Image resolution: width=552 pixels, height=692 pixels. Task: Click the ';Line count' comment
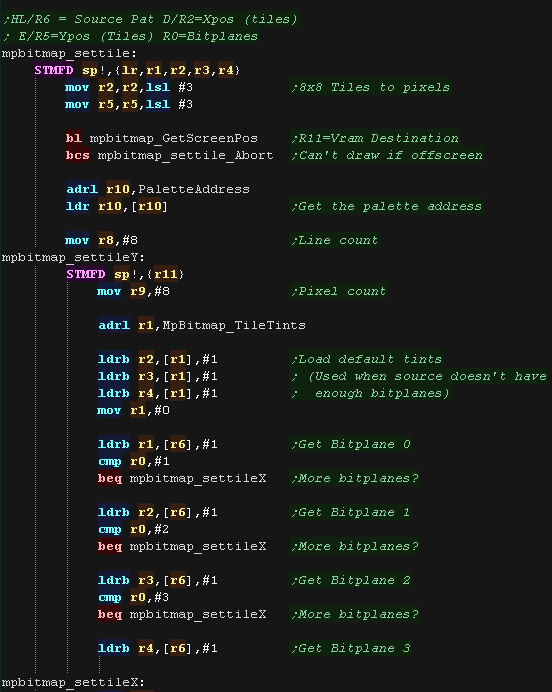click(x=334, y=241)
